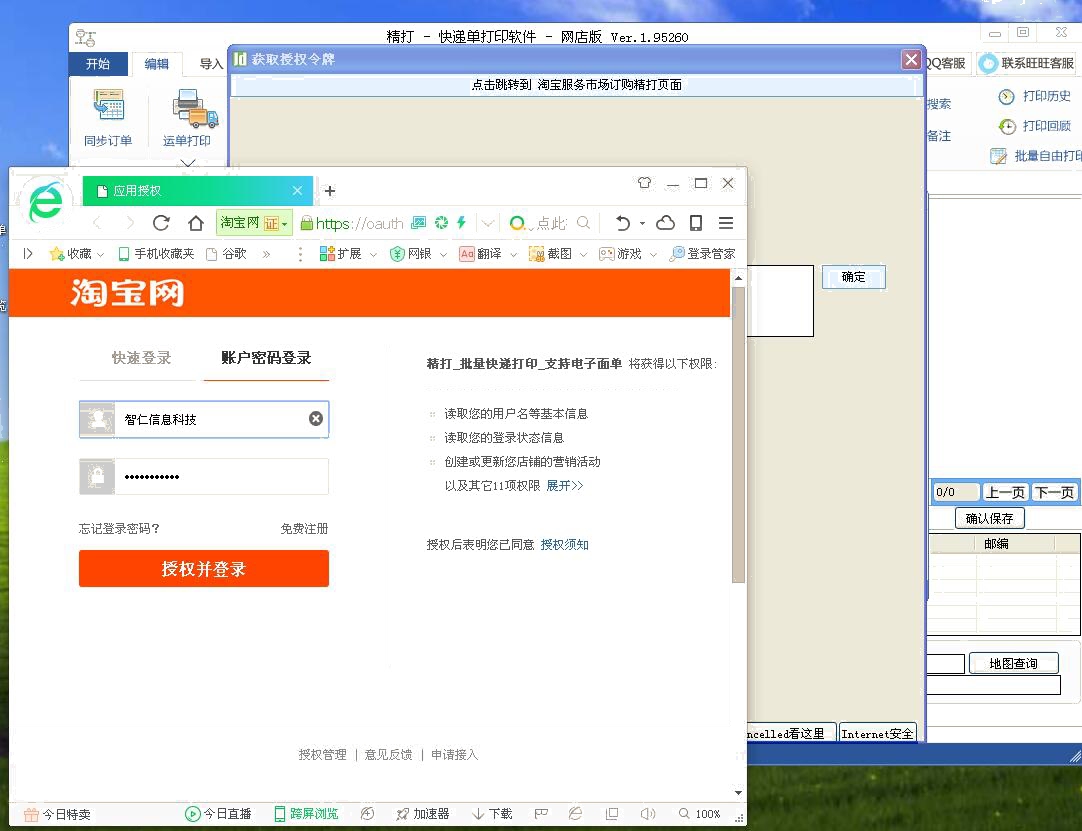Viewport: 1082px width, 831px height.
Task: Click the mute speaker icon in status bar
Action: (648, 814)
